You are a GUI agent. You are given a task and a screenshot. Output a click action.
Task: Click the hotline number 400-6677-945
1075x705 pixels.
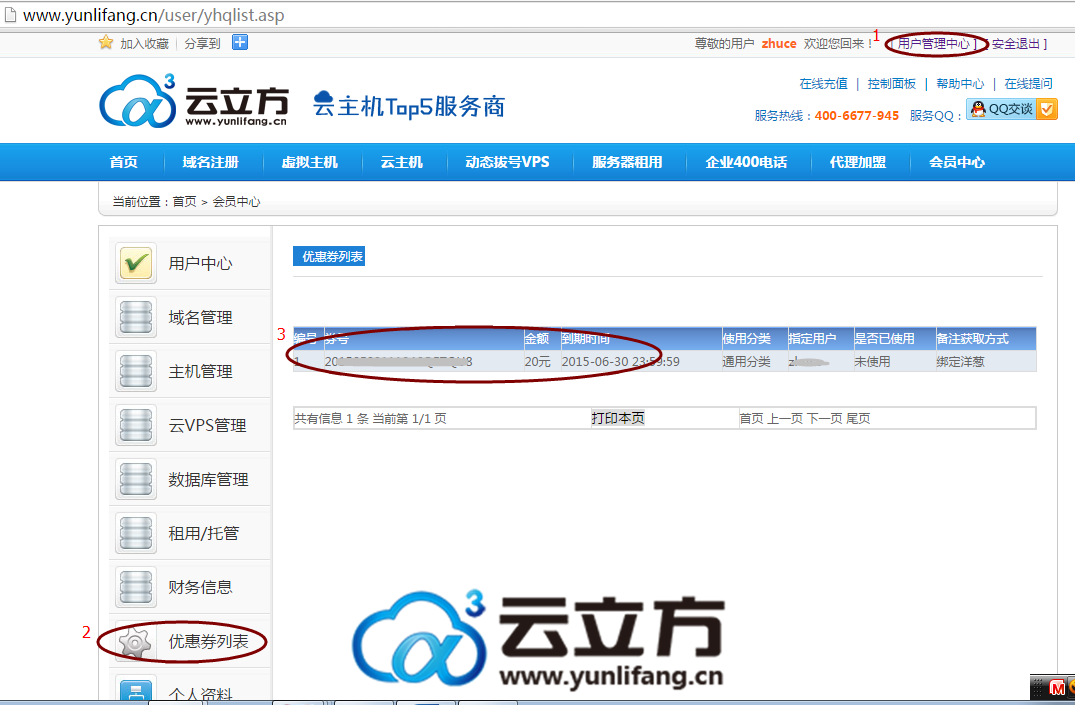pyautogui.click(x=857, y=116)
